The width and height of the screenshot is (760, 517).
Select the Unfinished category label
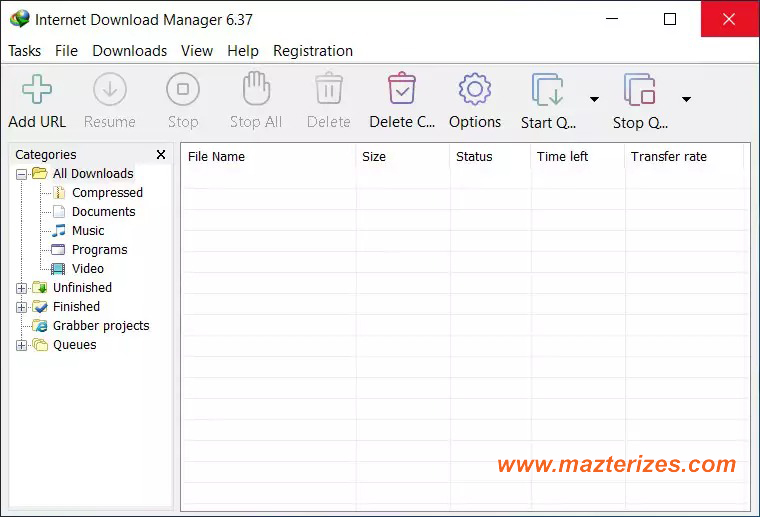tap(82, 288)
